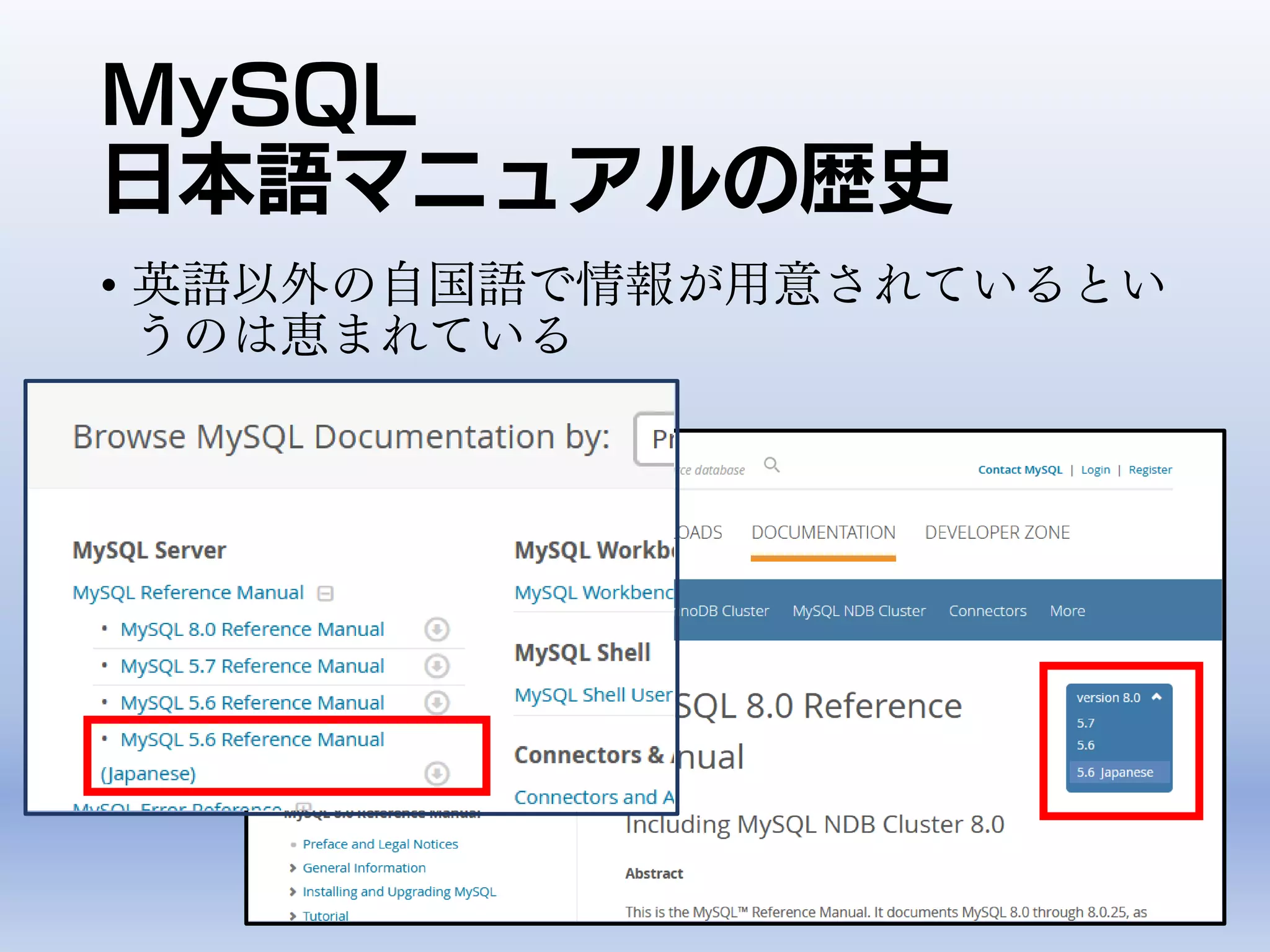The height and width of the screenshot is (952, 1270).
Task: Open MySQL Shell User guide link
Action: (x=593, y=695)
